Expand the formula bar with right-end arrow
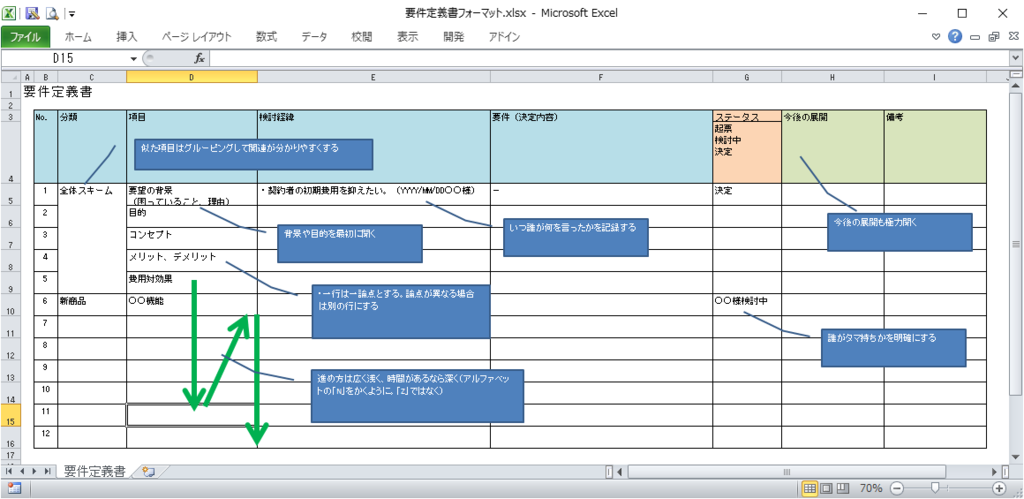The height and width of the screenshot is (499, 1024). (x=1016, y=58)
